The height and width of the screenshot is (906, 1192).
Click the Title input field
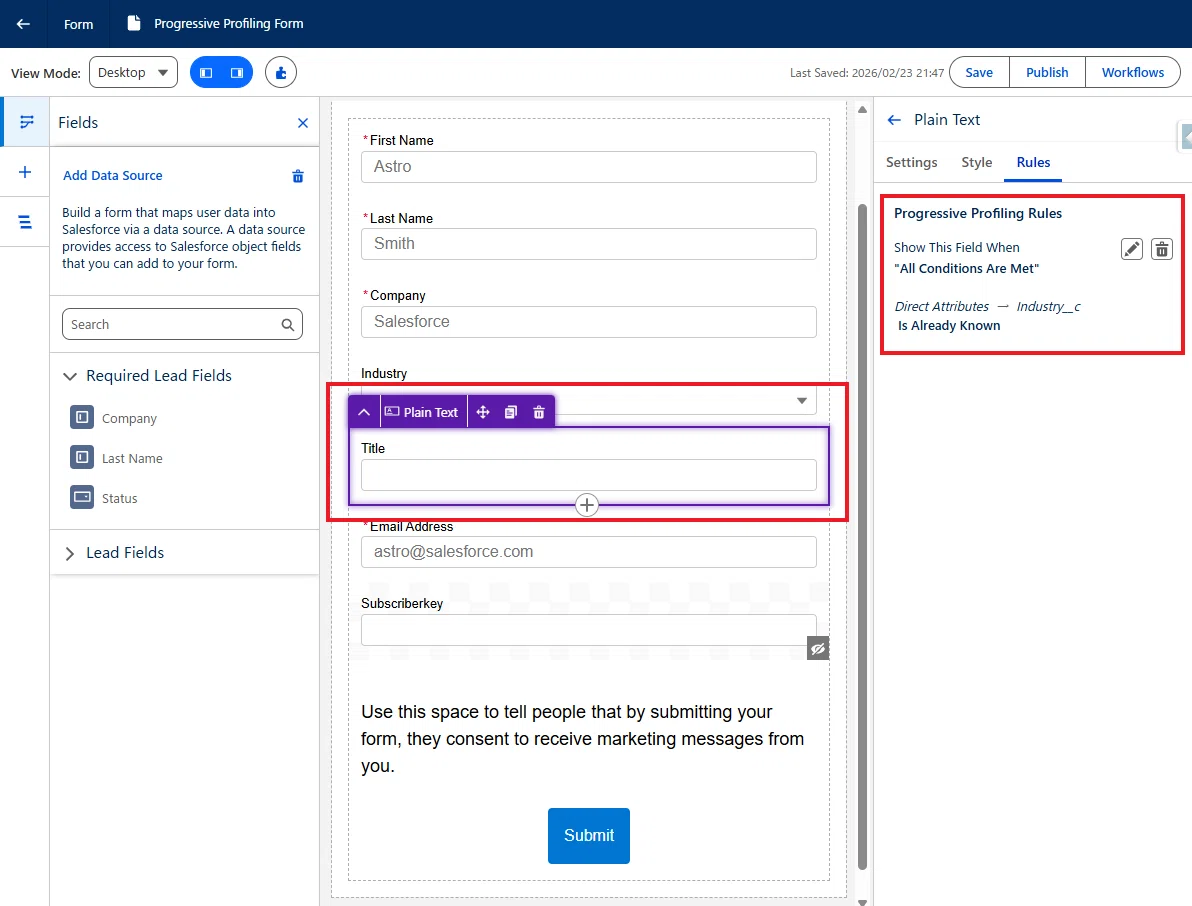coord(588,475)
